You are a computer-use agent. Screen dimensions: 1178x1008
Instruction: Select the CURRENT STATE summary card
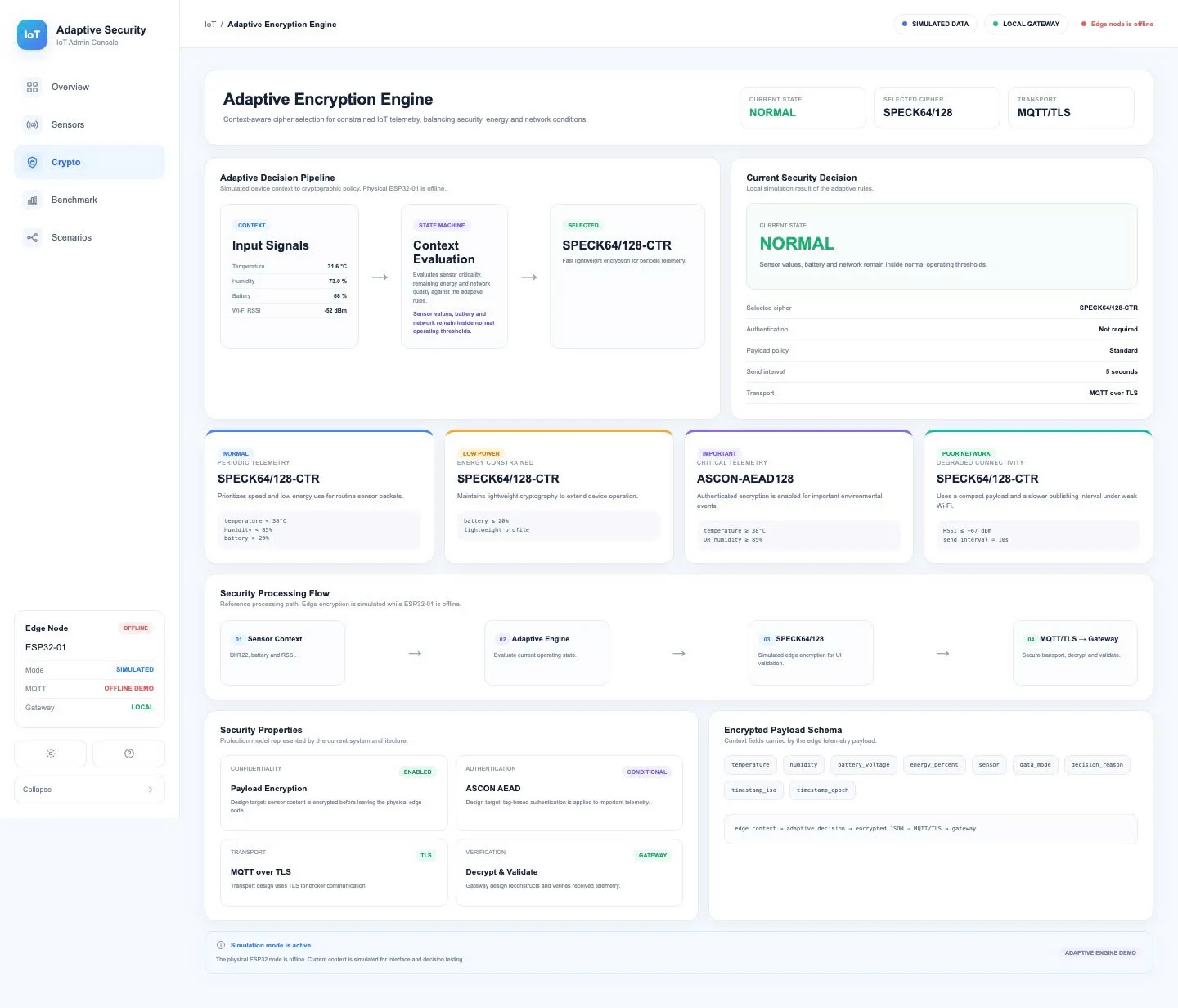pyautogui.click(x=803, y=107)
